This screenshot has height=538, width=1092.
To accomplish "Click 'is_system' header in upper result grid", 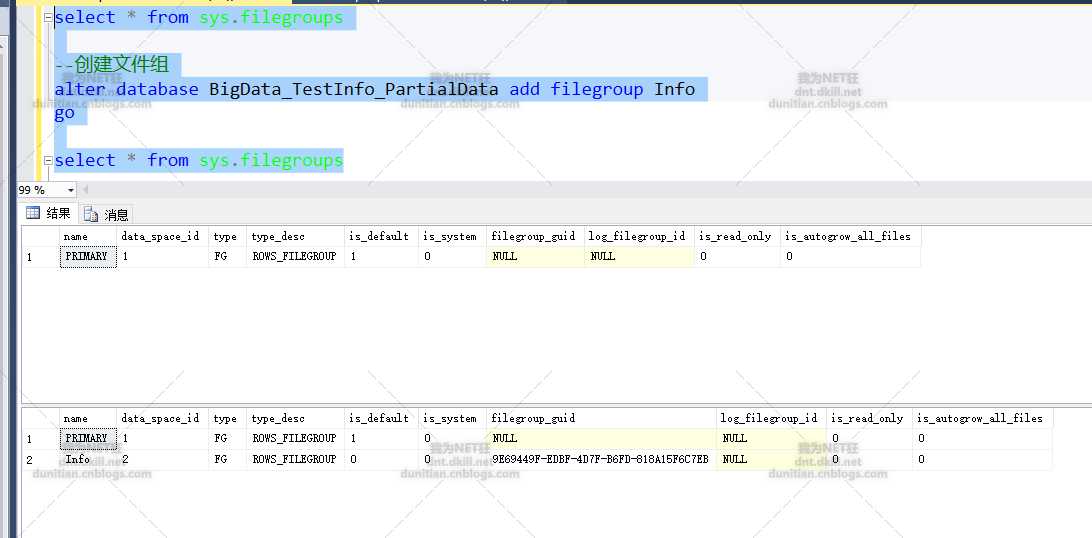I will click(x=452, y=236).
